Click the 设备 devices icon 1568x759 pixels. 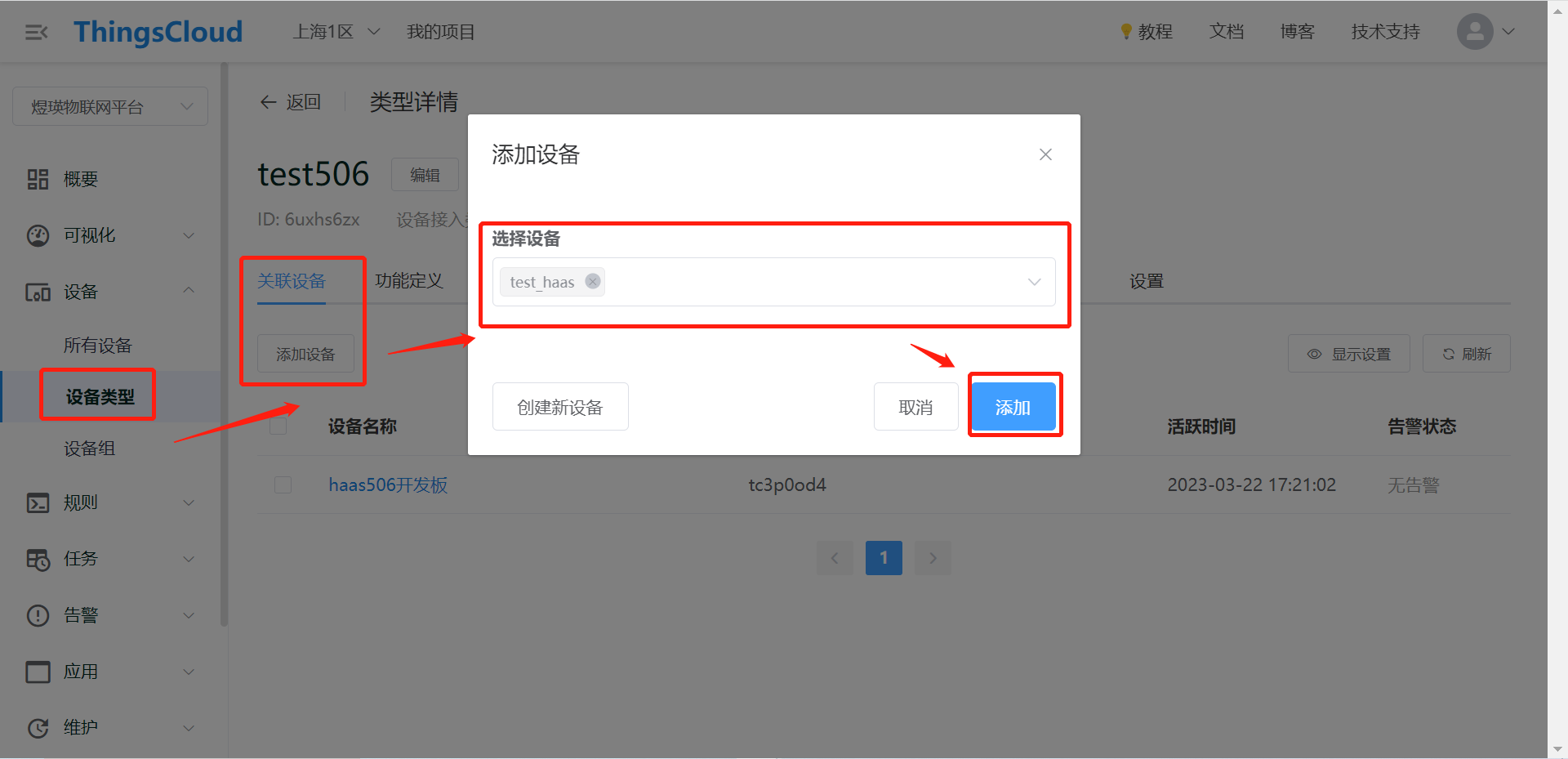38,292
